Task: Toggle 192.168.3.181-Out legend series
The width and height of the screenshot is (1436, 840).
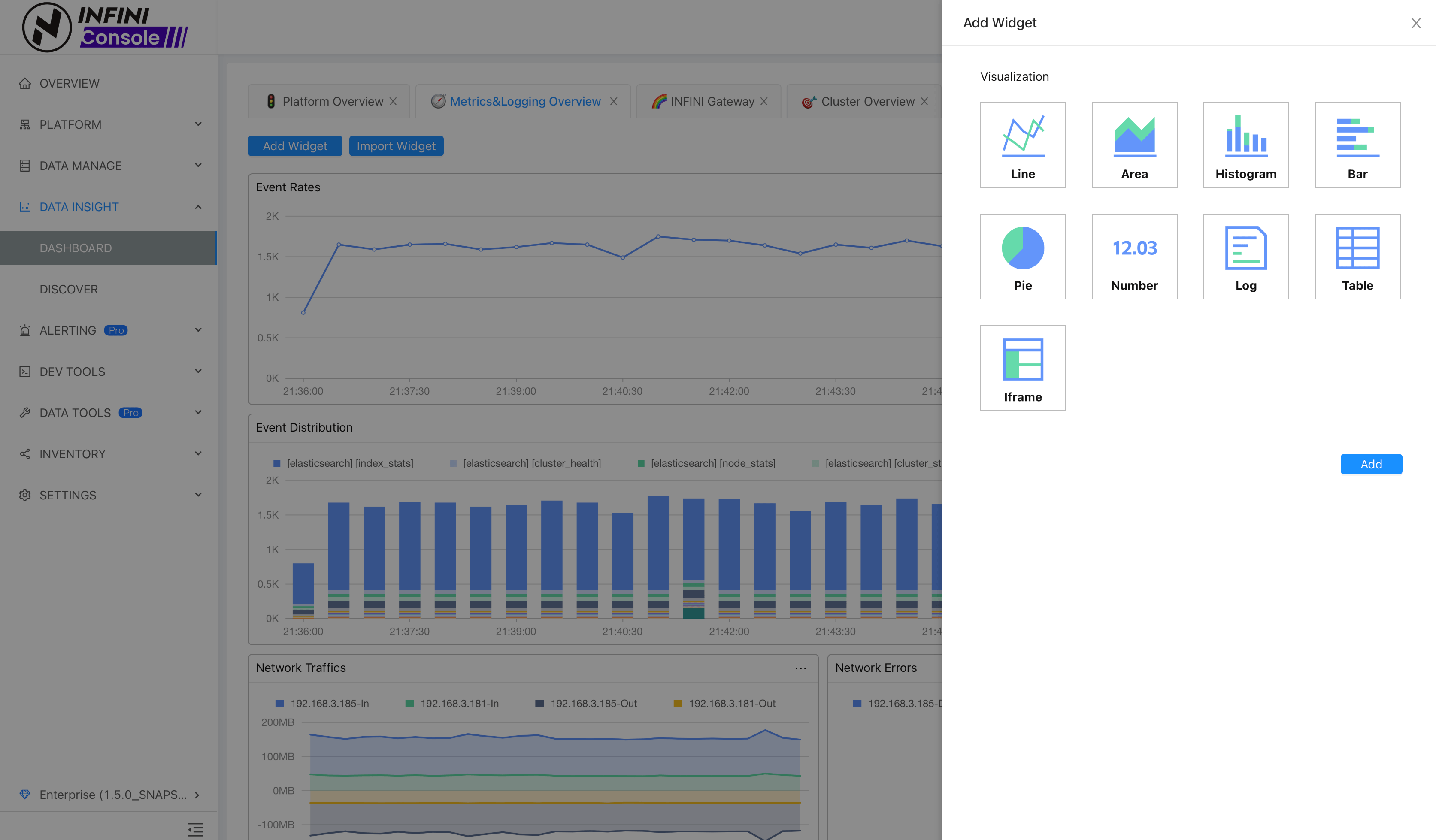Action: pyautogui.click(x=724, y=704)
